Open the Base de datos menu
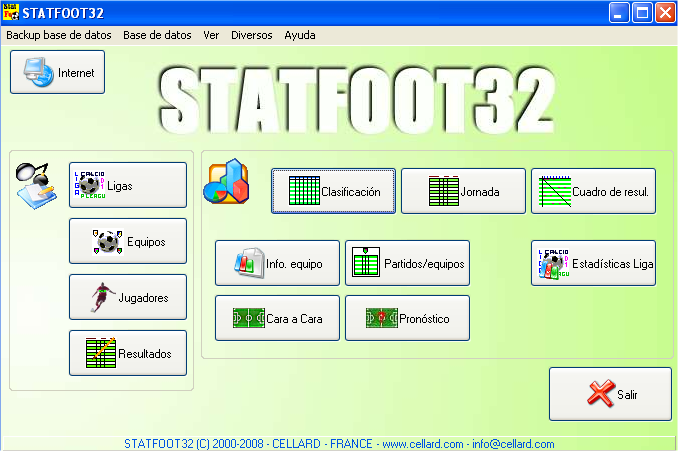 157,35
